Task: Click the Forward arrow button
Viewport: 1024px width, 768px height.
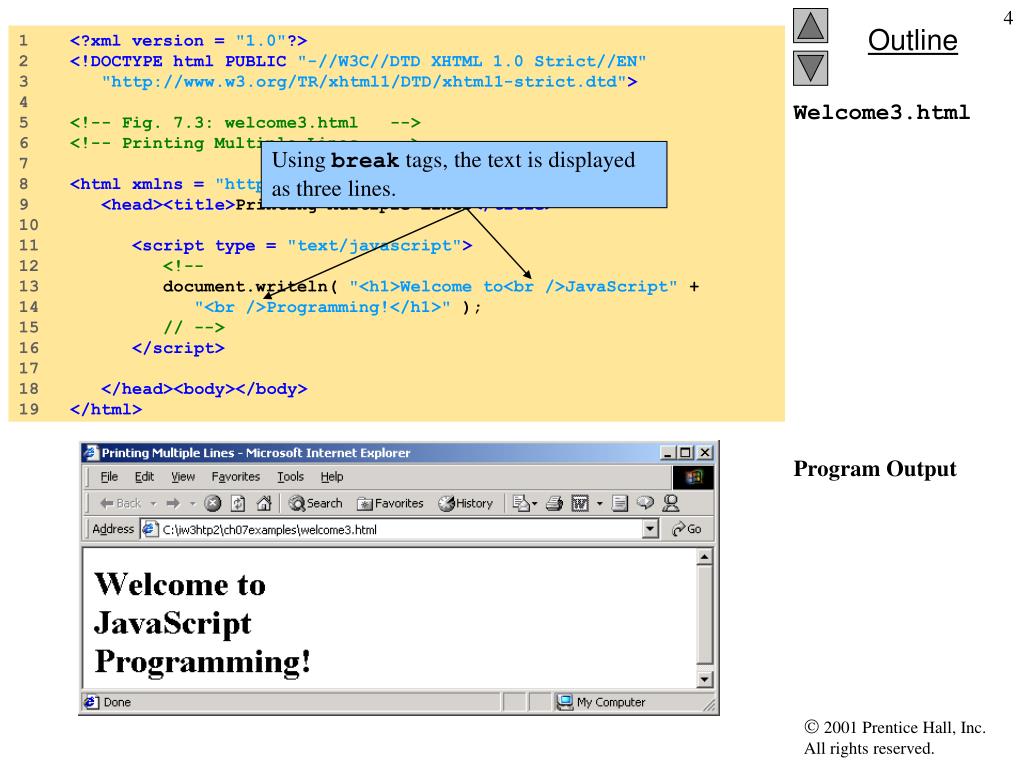Action: 173,504
